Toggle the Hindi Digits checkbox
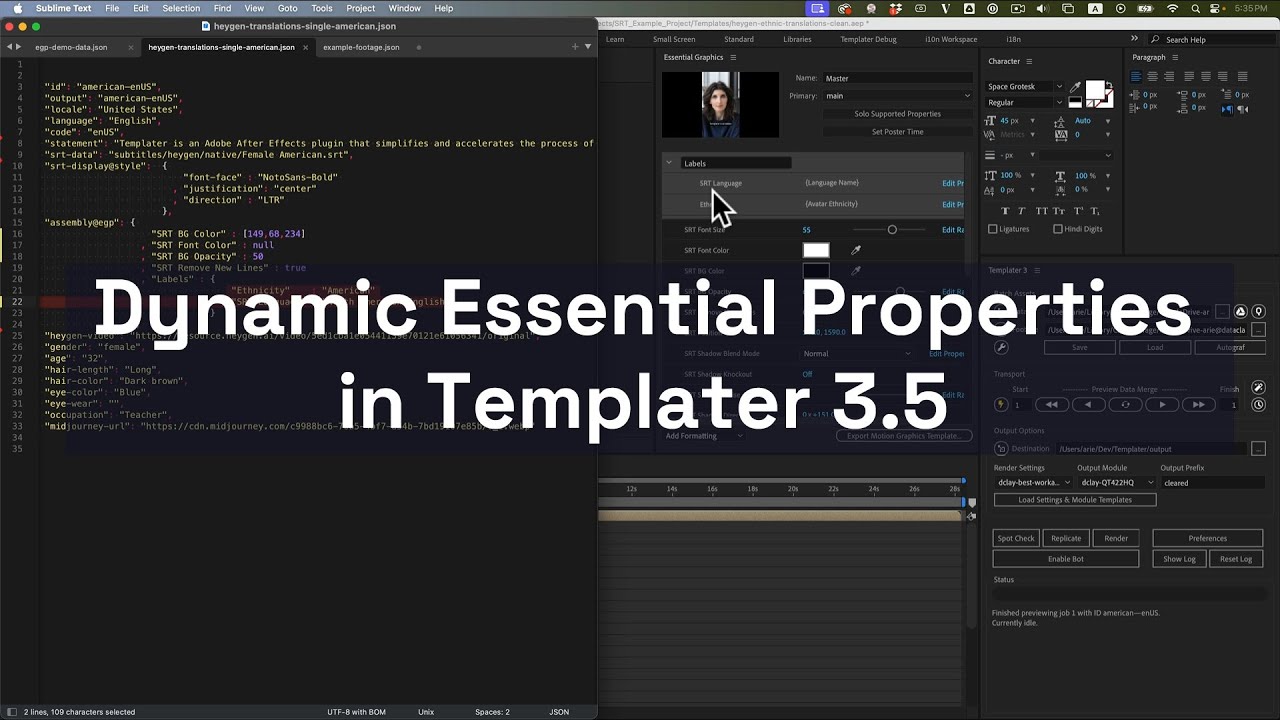The image size is (1280, 720). click(1058, 229)
